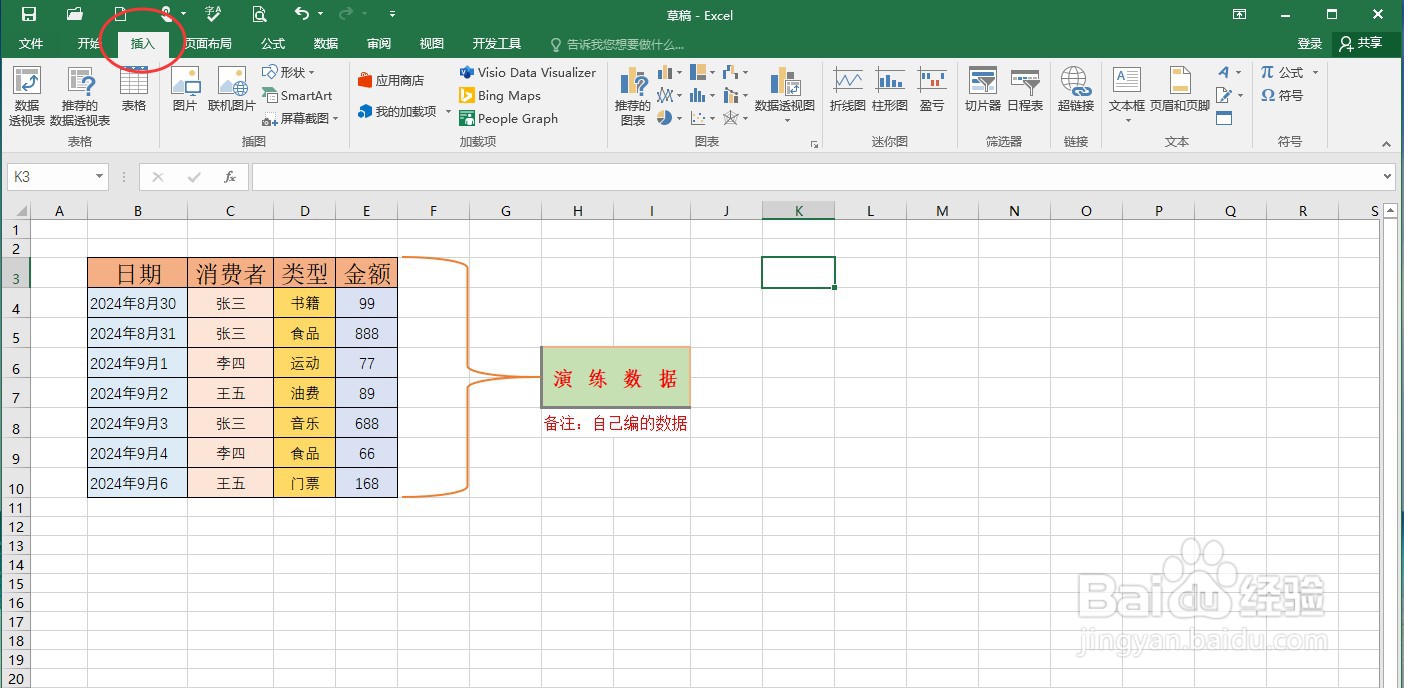This screenshot has width=1404, height=688.
Task: Click Sign in (登录)
Action: coord(1310,44)
